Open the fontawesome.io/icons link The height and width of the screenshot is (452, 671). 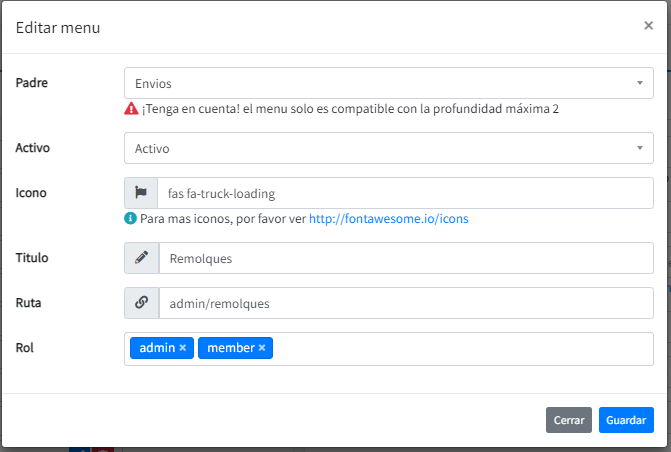pos(388,218)
